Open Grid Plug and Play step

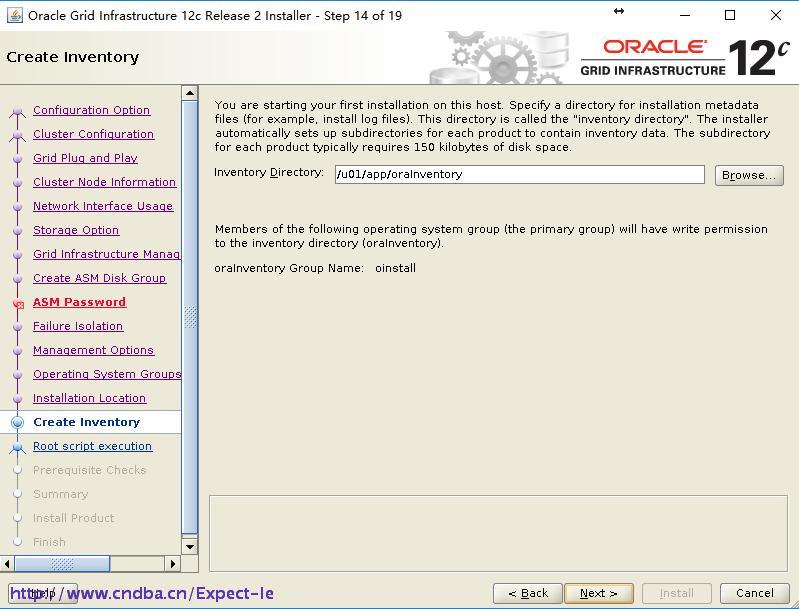pyautogui.click(x=85, y=158)
